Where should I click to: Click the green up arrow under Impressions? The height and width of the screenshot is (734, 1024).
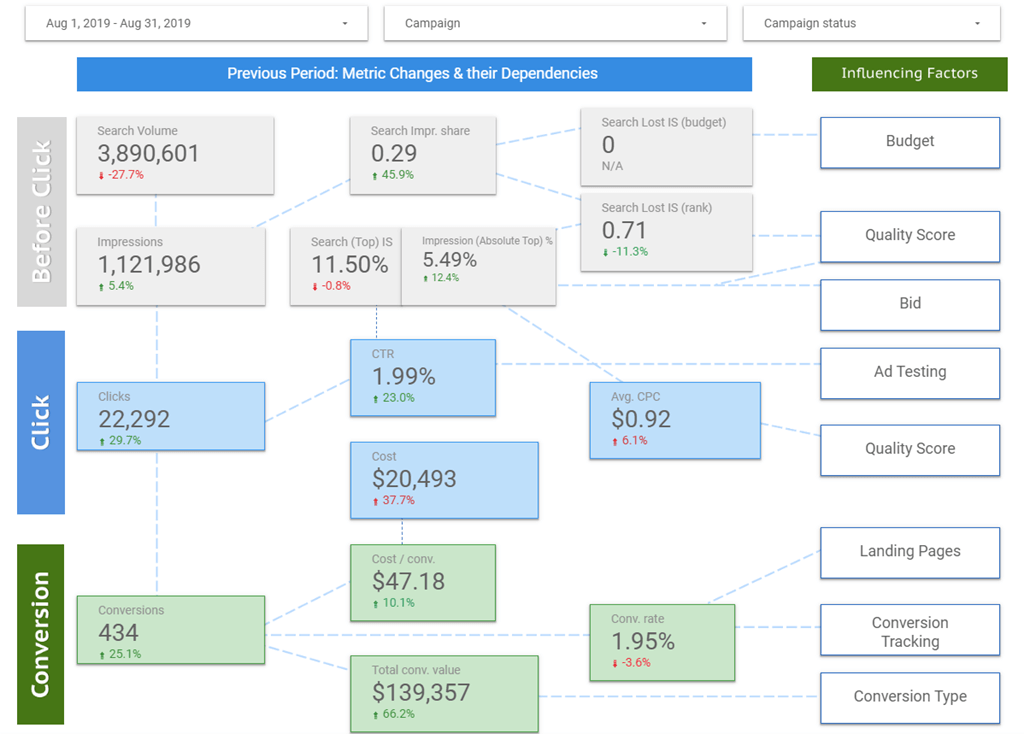pos(101,286)
